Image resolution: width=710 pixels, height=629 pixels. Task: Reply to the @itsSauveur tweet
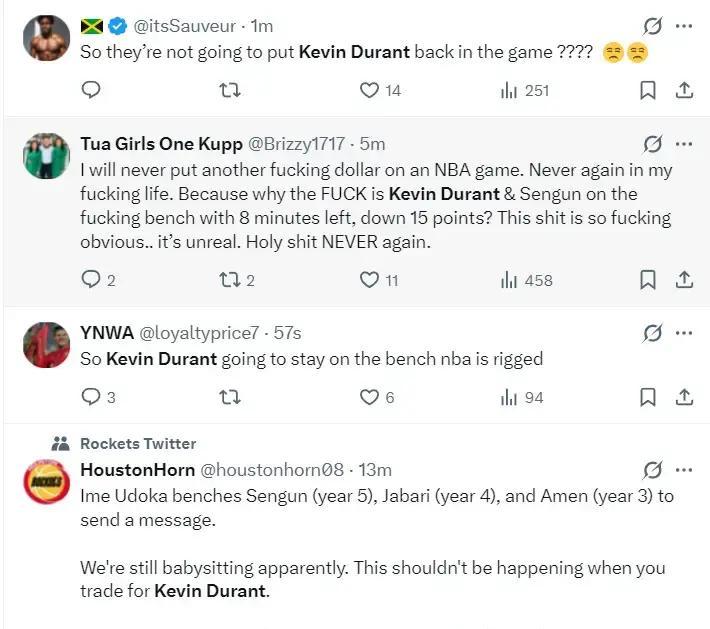point(91,90)
